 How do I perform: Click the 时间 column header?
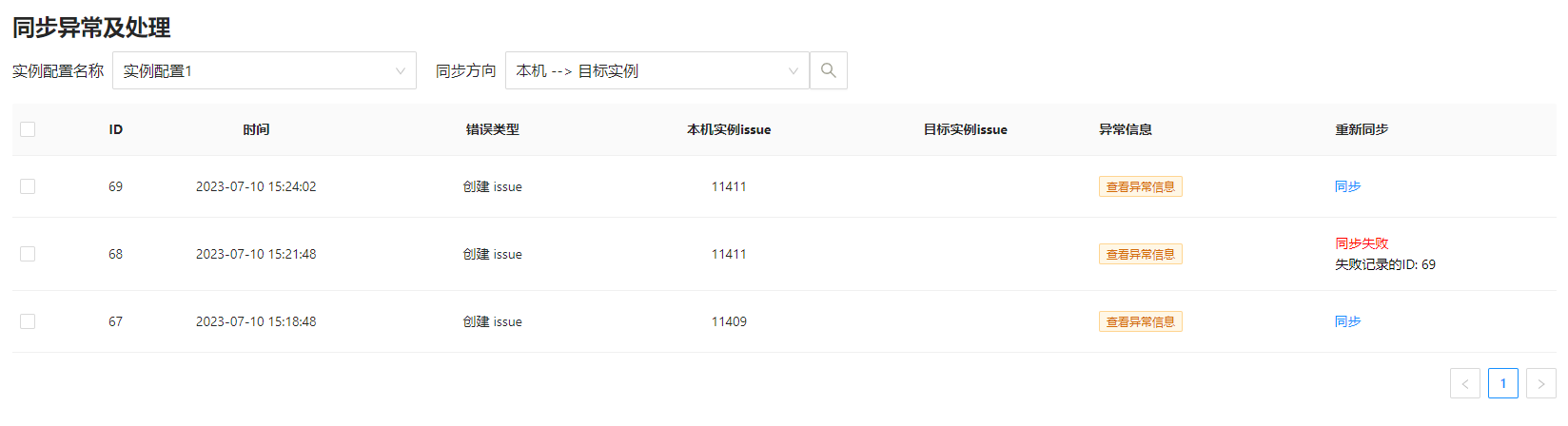coord(256,129)
